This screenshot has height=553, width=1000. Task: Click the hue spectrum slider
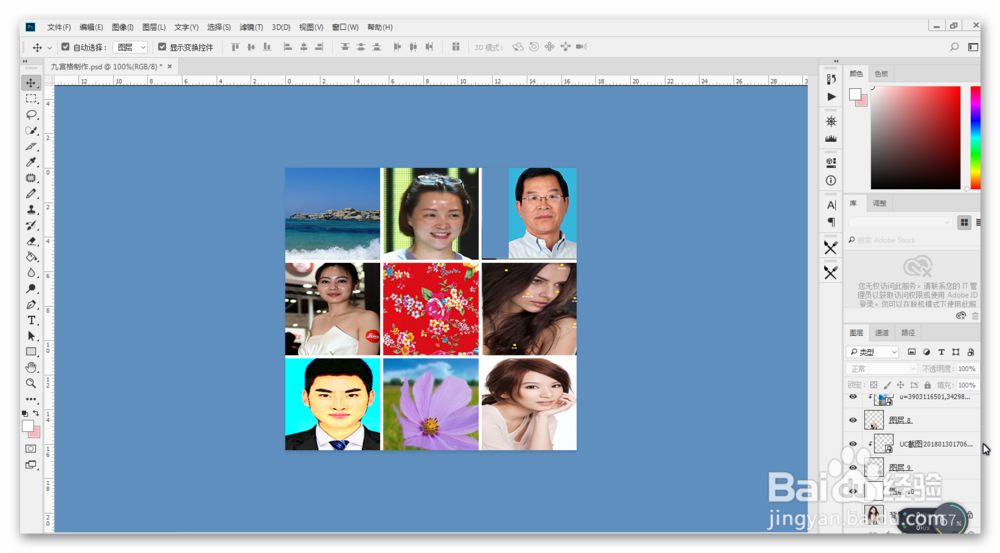click(x=975, y=138)
